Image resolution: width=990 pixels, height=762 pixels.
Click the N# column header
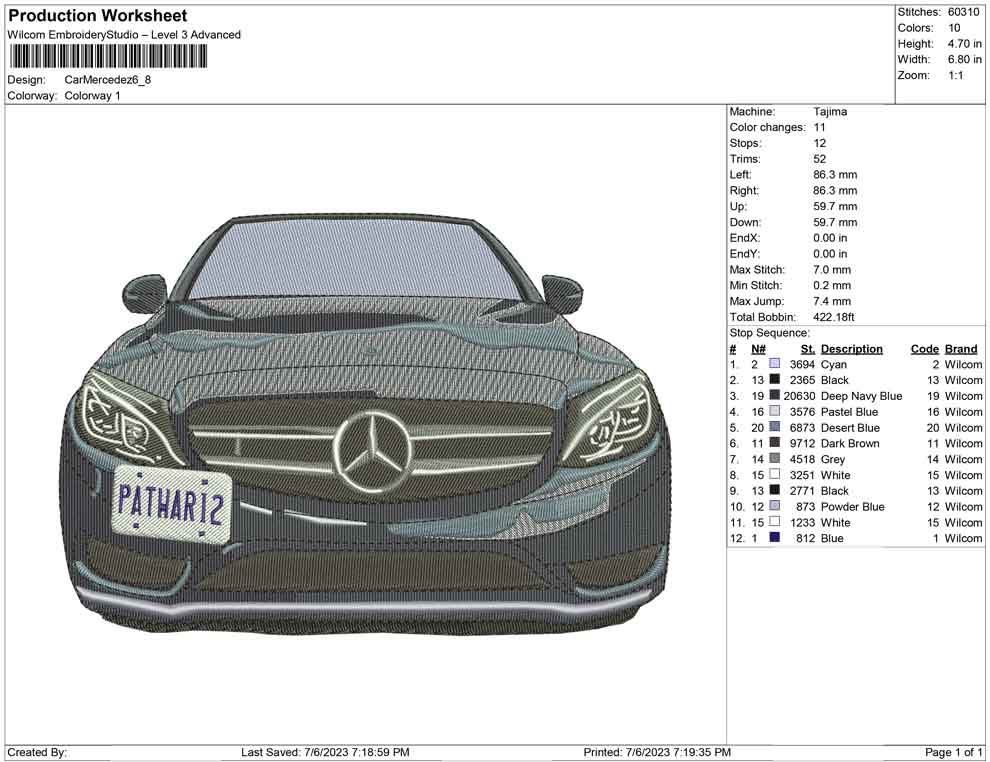click(x=758, y=349)
